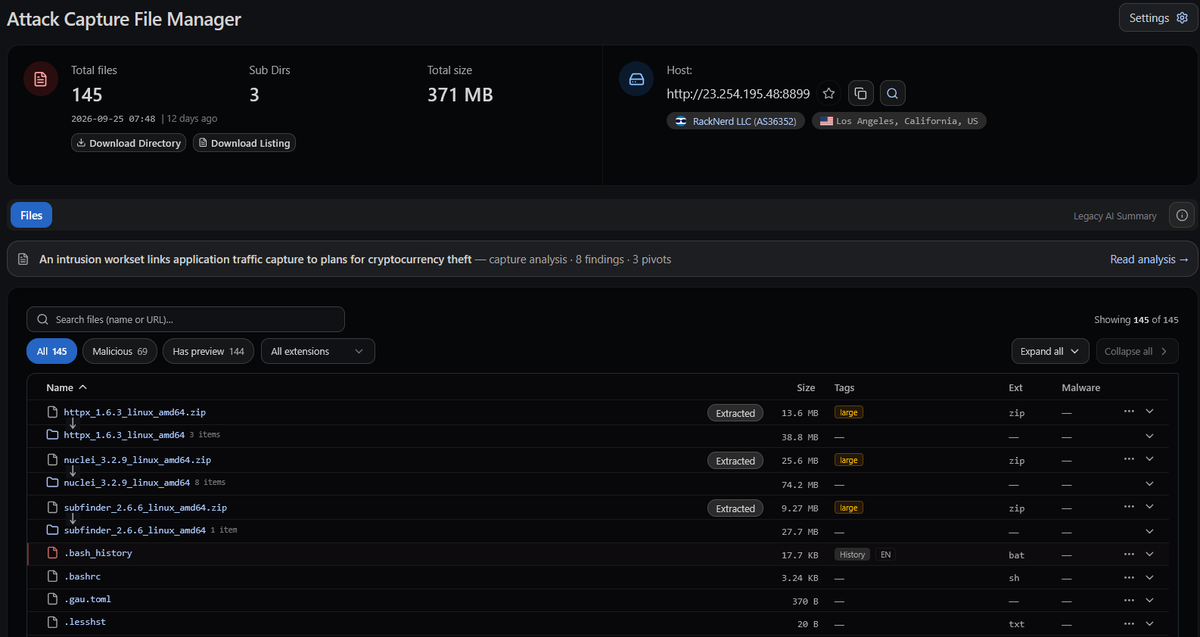
Task: Click the folder icon of nuclei_3.2.9_linux_amd64 folder
Action: click(x=53, y=482)
